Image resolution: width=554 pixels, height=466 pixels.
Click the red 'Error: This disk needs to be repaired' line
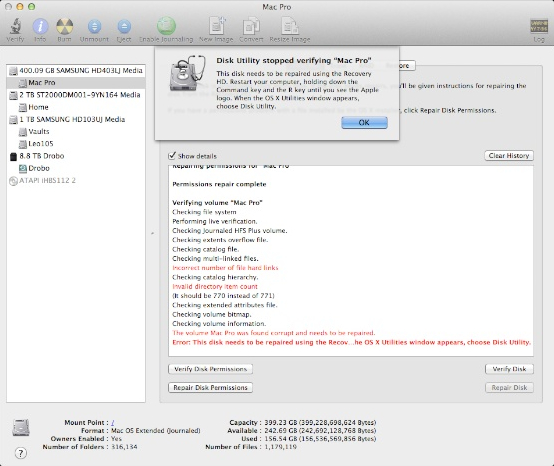coord(351,342)
